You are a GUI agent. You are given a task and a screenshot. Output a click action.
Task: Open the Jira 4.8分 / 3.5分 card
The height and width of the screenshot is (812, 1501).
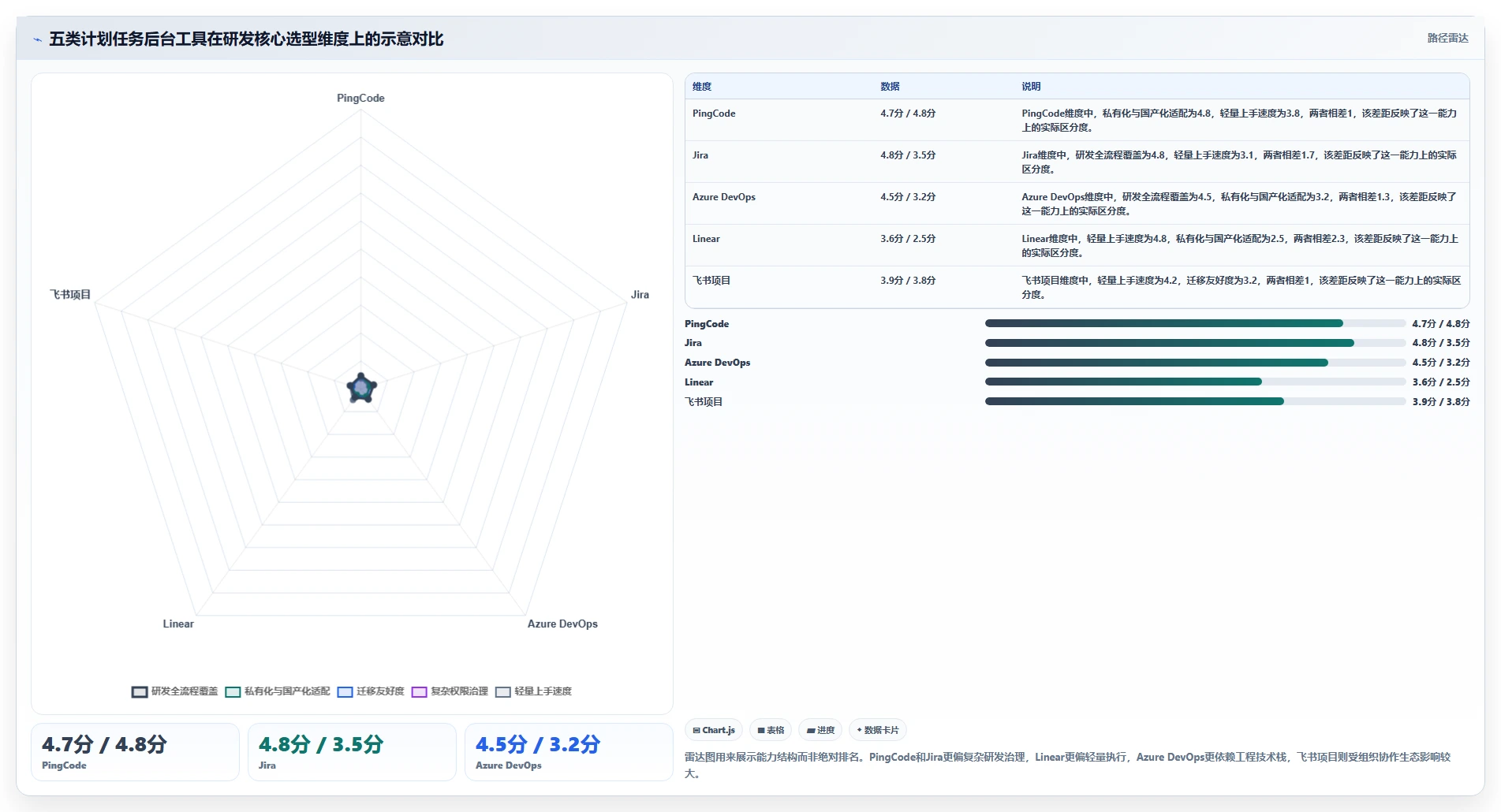352,752
